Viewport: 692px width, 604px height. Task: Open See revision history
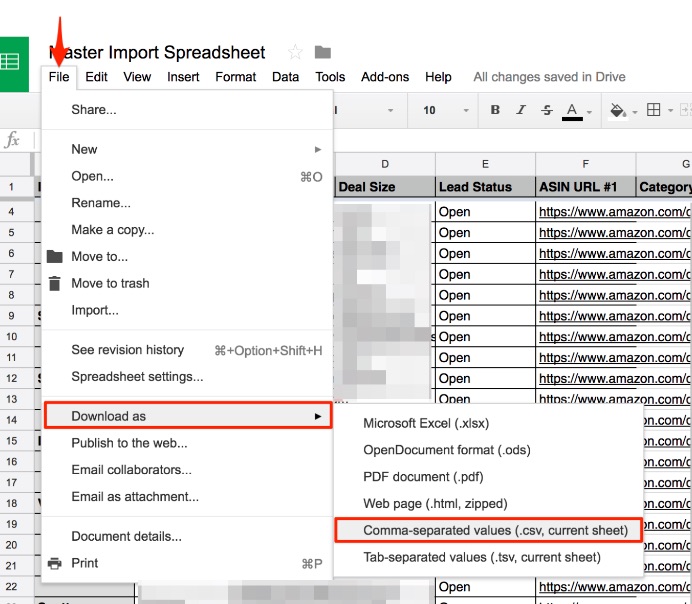pyautogui.click(x=188, y=350)
